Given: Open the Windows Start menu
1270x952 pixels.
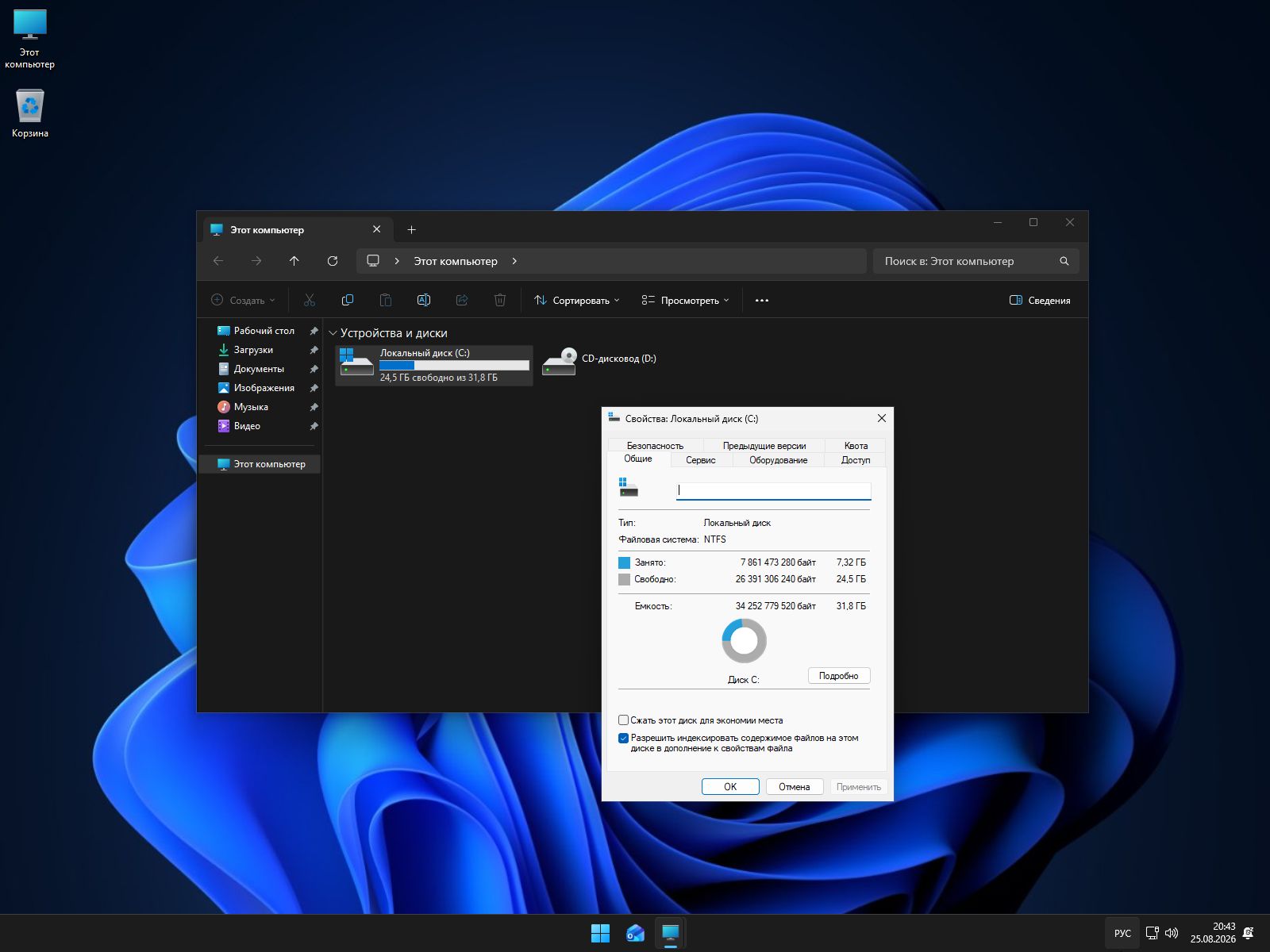Looking at the screenshot, I should (x=601, y=934).
